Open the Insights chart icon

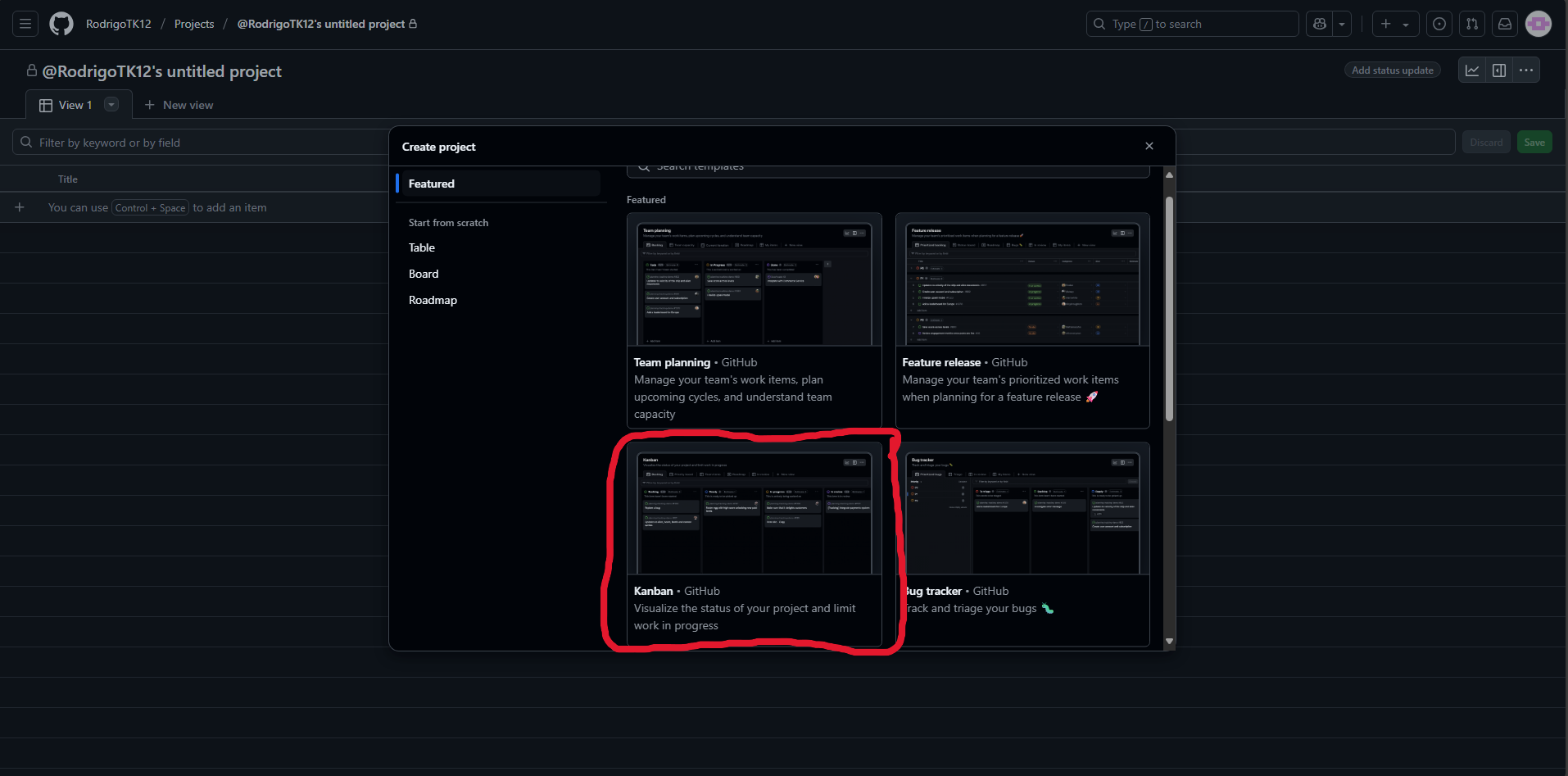pos(1472,70)
